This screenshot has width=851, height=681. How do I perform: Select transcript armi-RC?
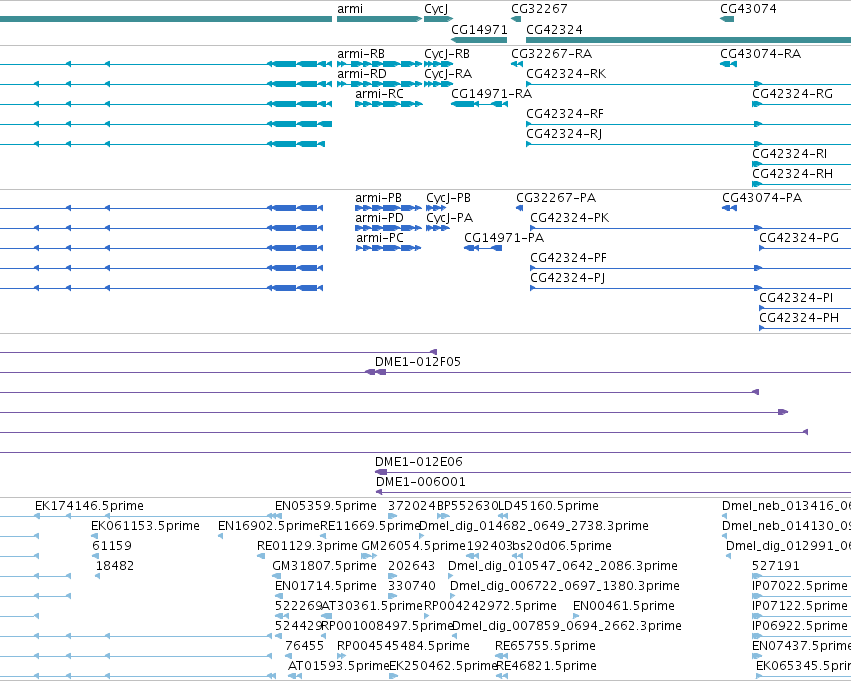[379, 94]
